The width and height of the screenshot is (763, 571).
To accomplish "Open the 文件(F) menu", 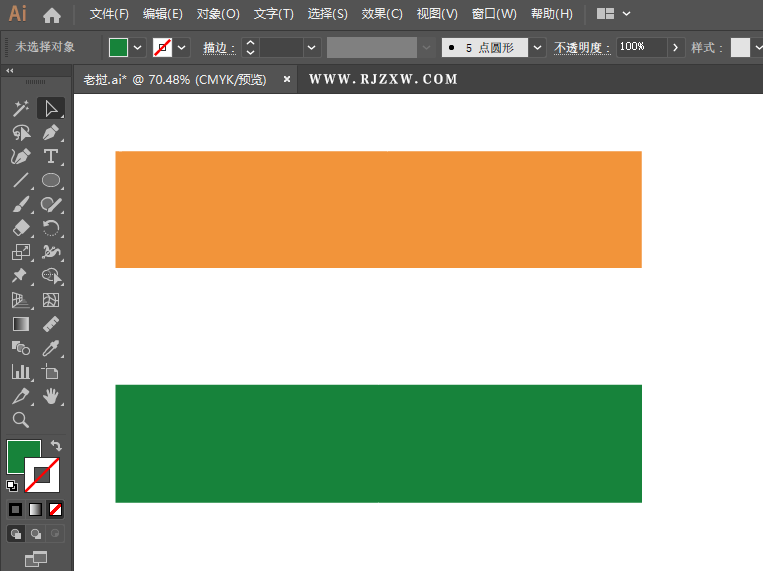I will (109, 14).
